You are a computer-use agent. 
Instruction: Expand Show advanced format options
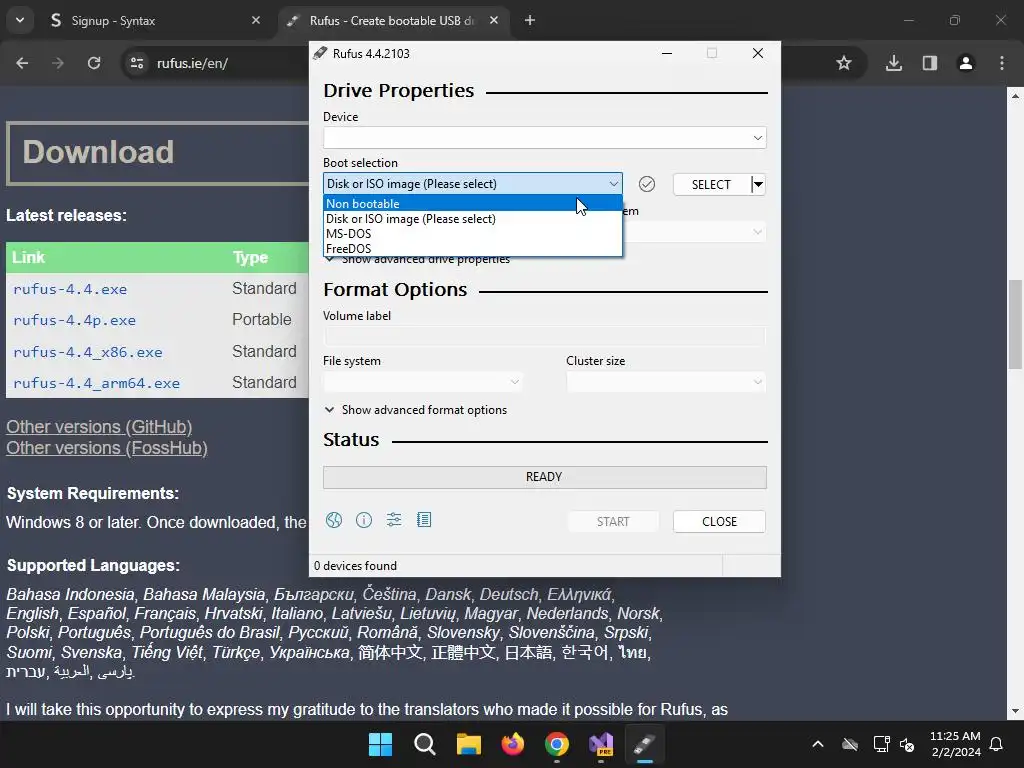pos(415,410)
